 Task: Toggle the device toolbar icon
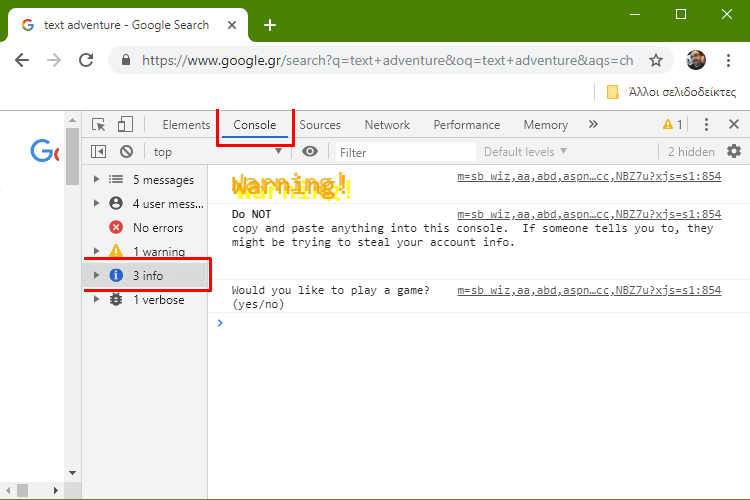(125, 124)
